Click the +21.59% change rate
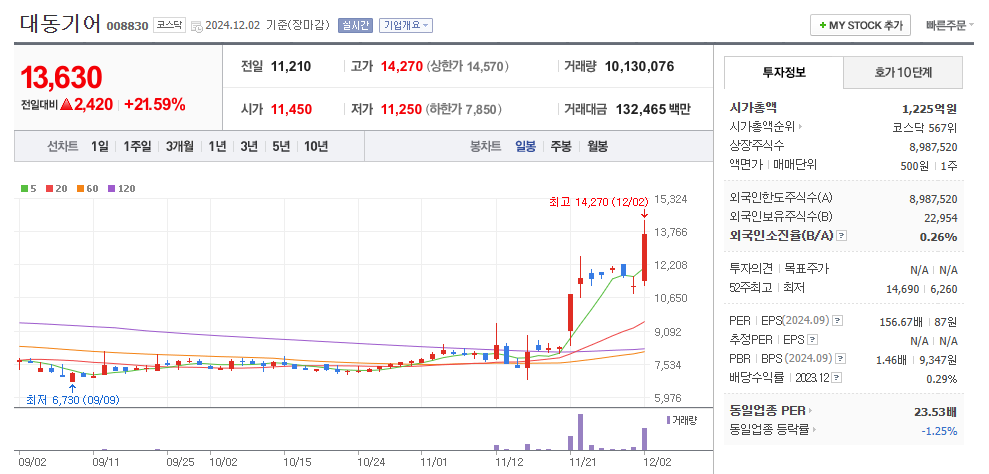 pos(155,105)
